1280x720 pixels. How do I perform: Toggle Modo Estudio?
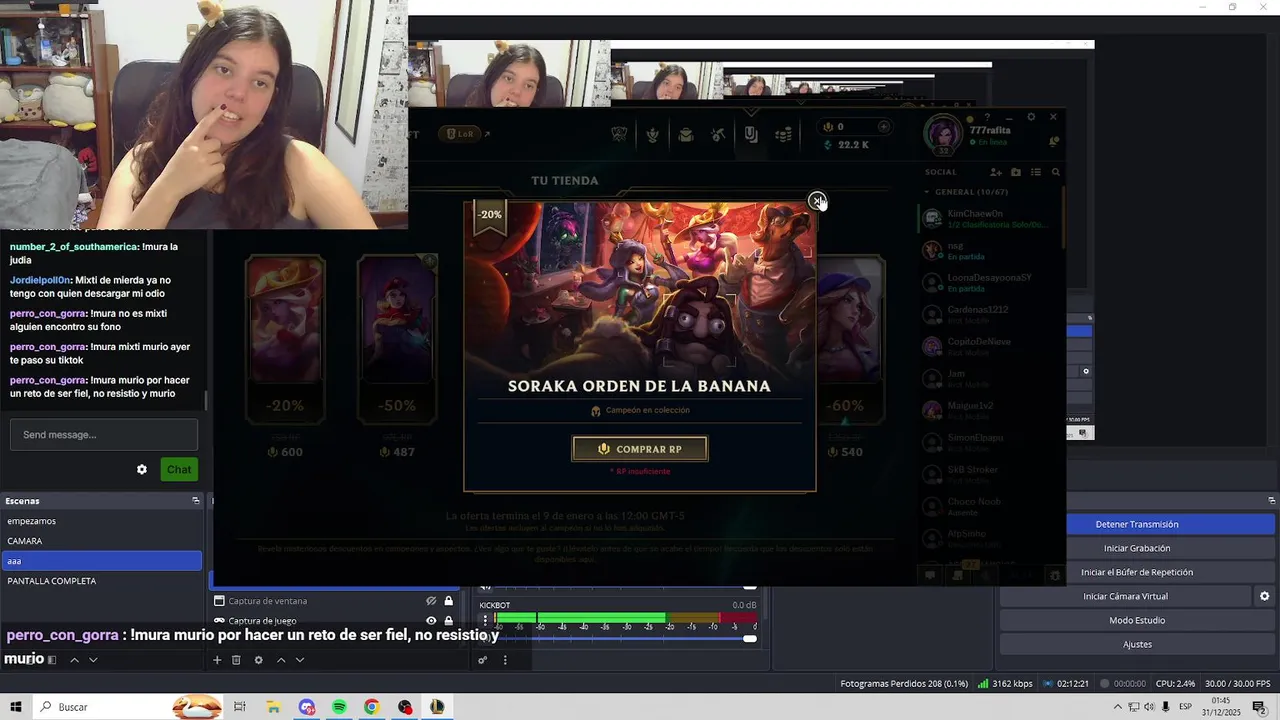tap(1137, 620)
